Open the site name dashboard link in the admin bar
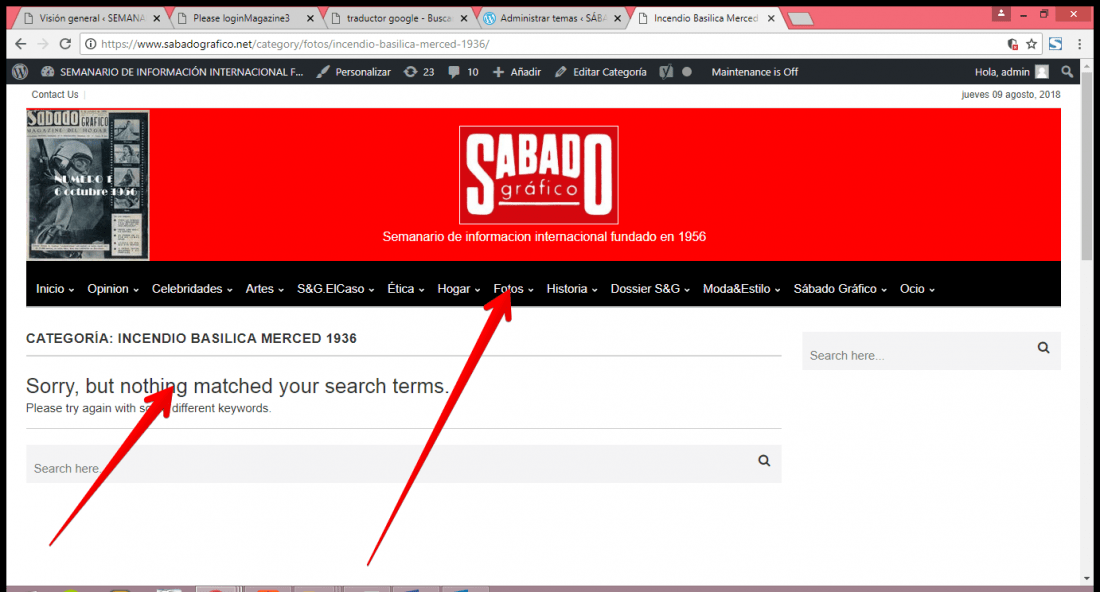 [x=173, y=72]
